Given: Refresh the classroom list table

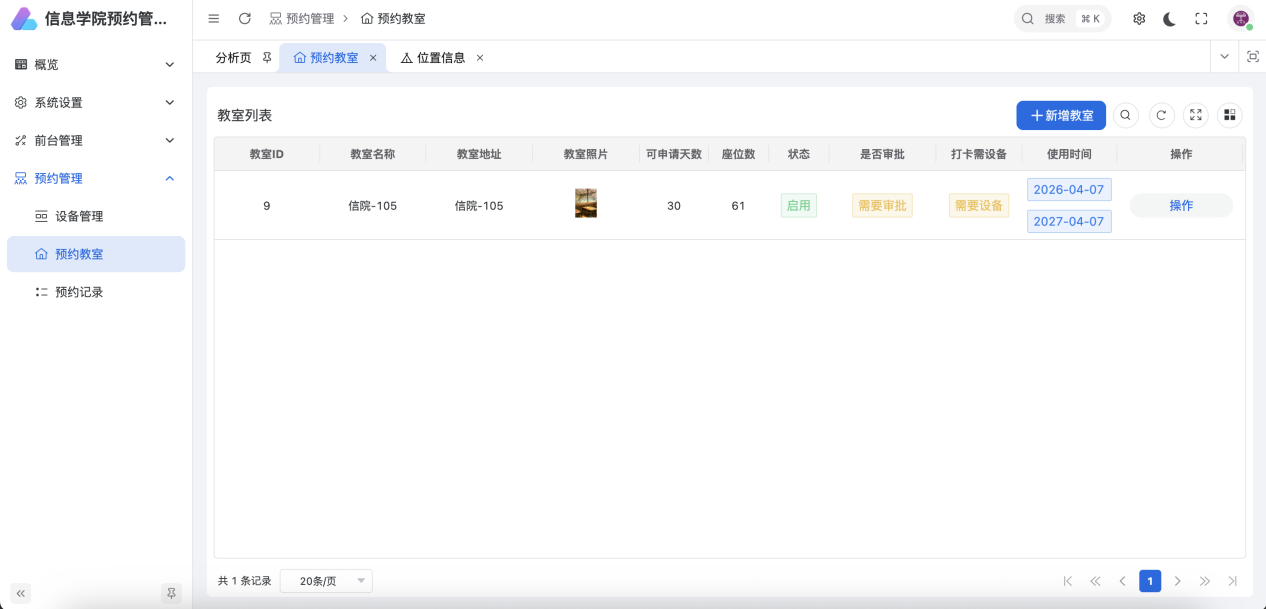Looking at the screenshot, I should pos(1161,116).
